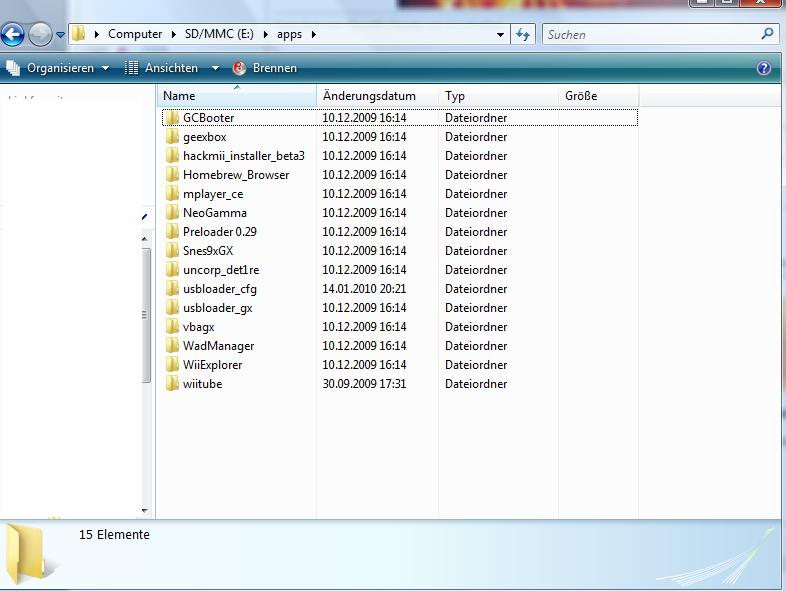Click the Brennen disc icon
This screenshot has height=591, width=786.
[x=240, y=68]
